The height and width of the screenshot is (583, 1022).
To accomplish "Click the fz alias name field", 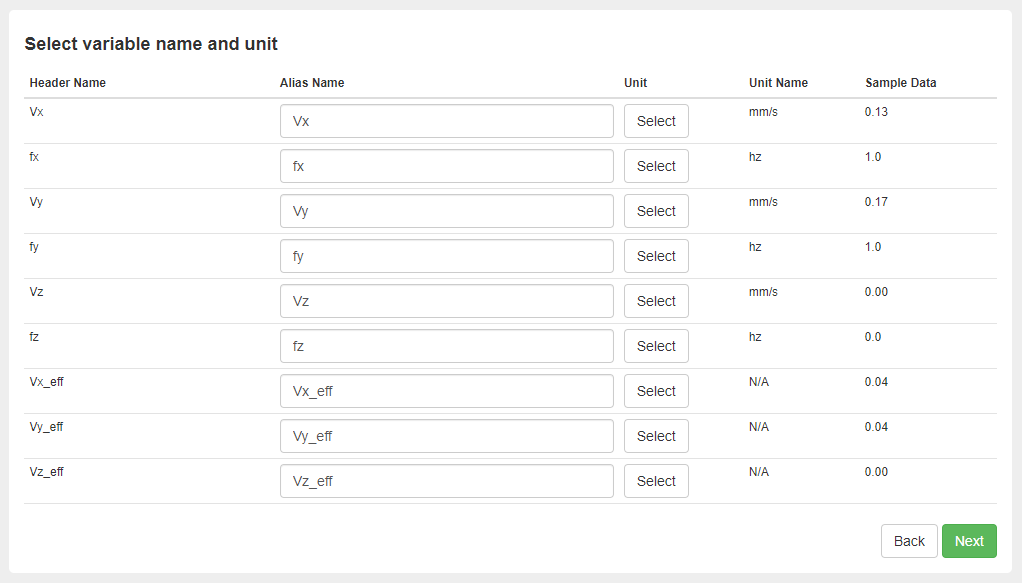I will 446,346.
